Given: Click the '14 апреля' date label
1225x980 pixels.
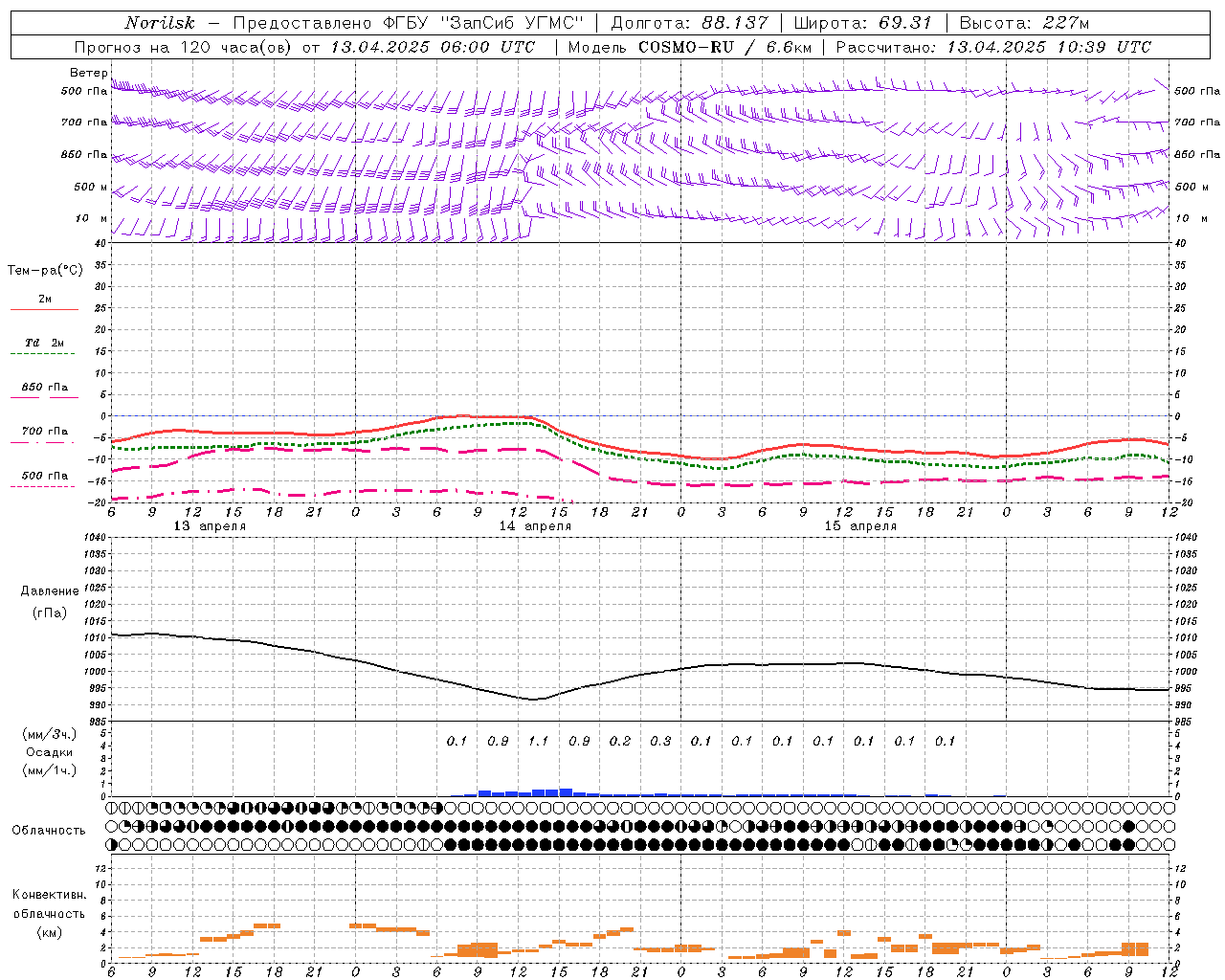Looking at the screenshot, I should 535,526.
